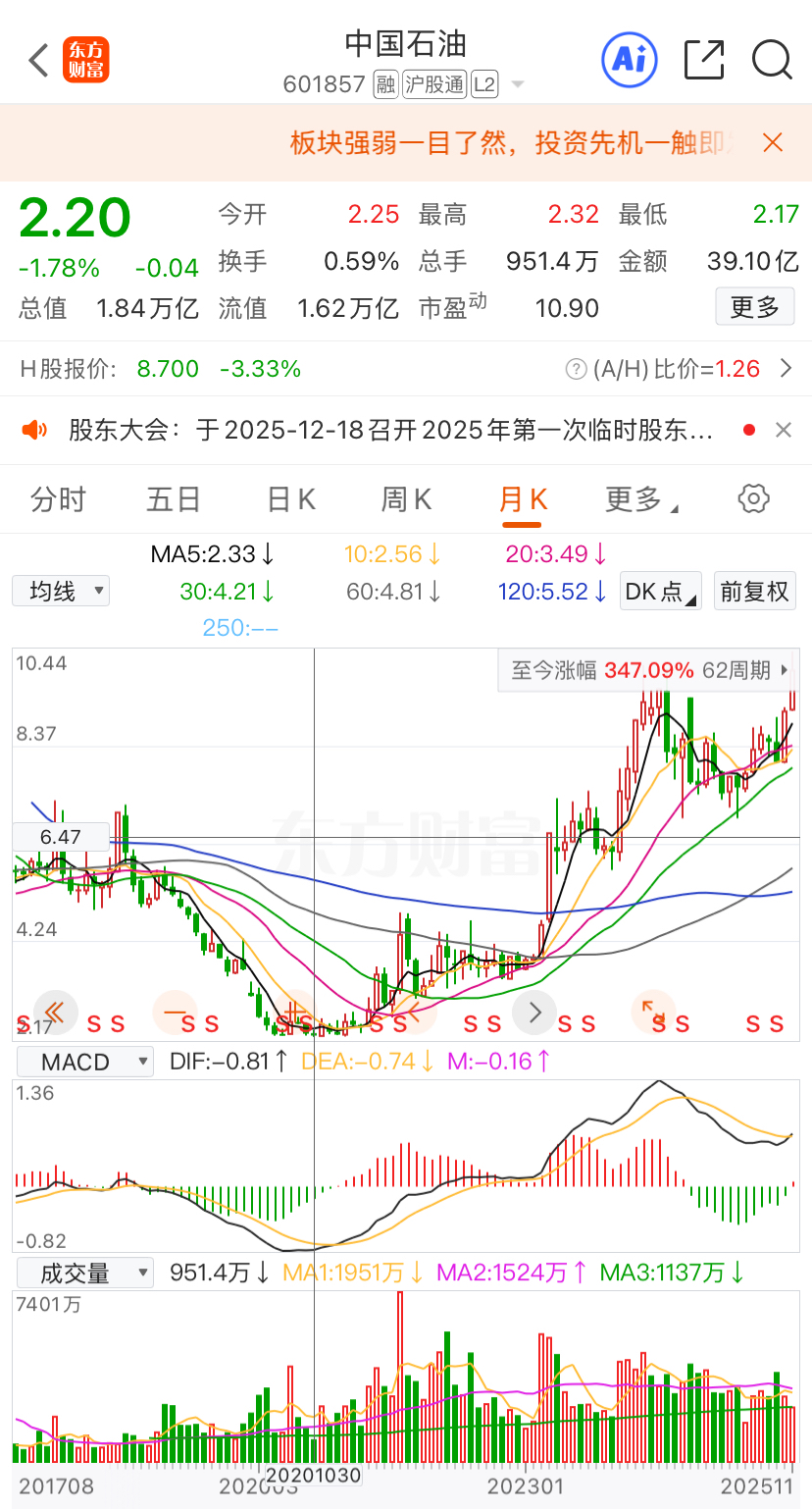Close the 股东大会 announcement notice
This screenshot has height=1509, width=812.
784,430
